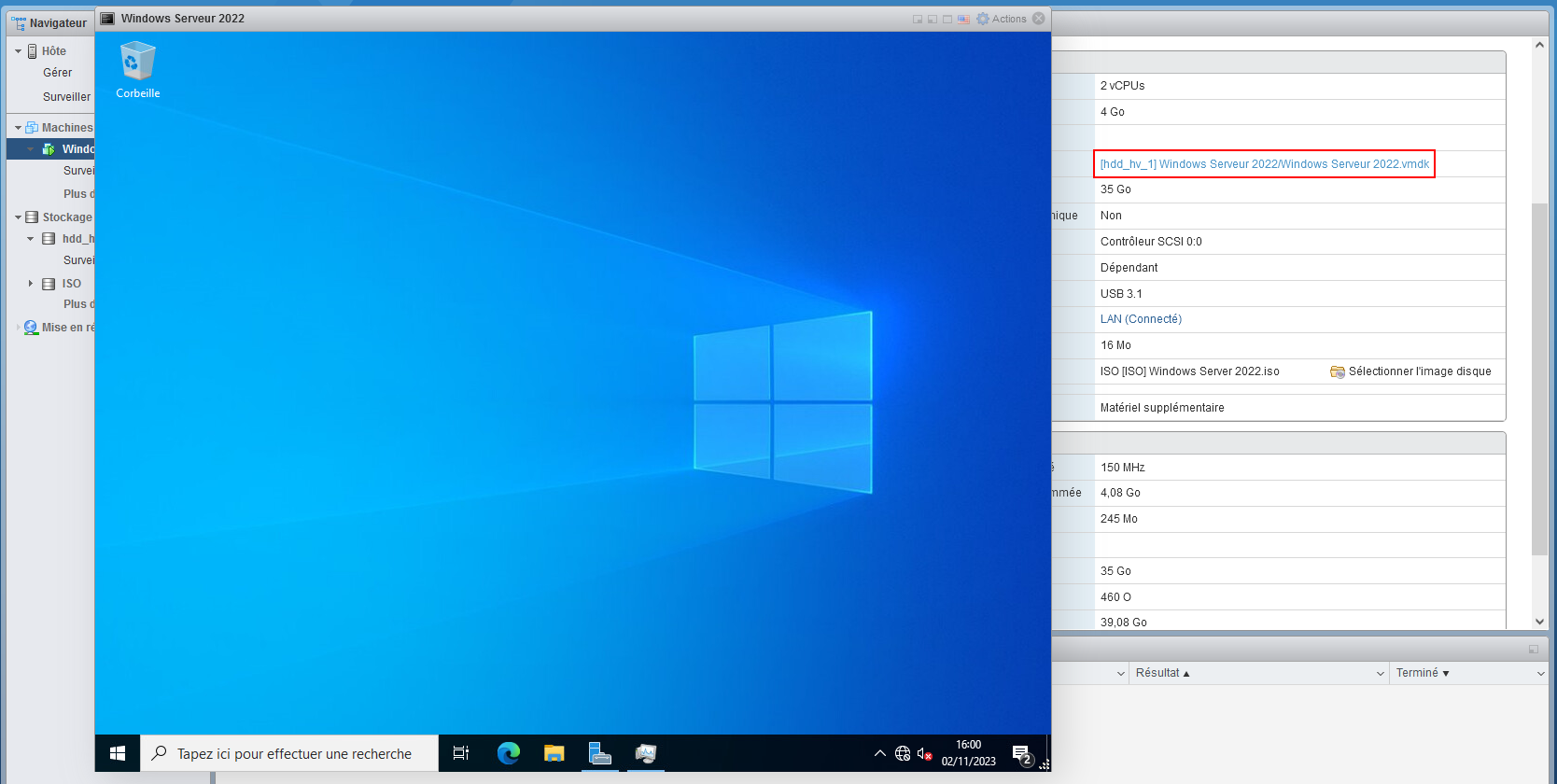
Task: Click the 150 MHz value
Action: coord(1122,468)
